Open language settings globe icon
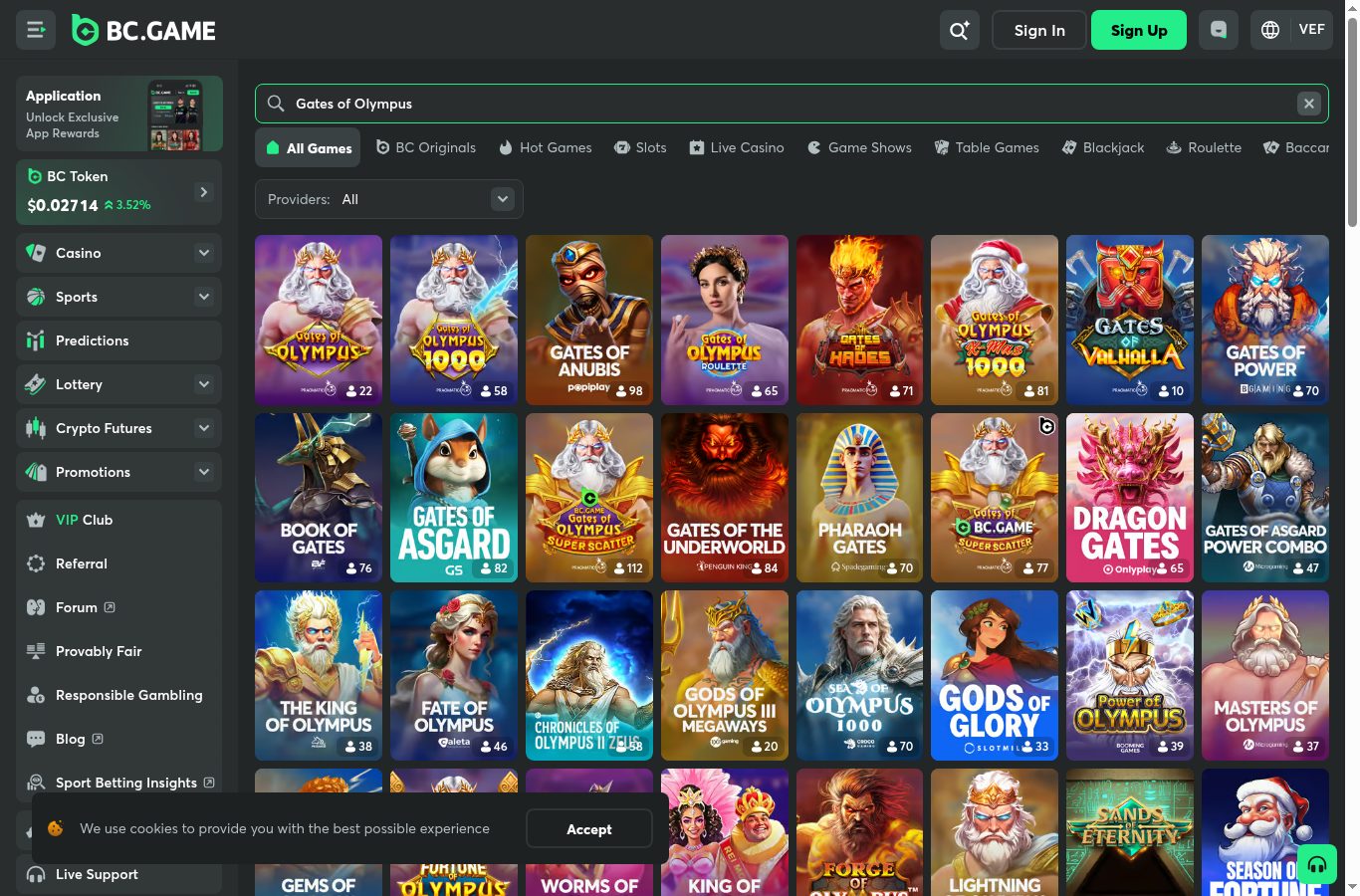The image size is (1360, 896). point(1270,30)
